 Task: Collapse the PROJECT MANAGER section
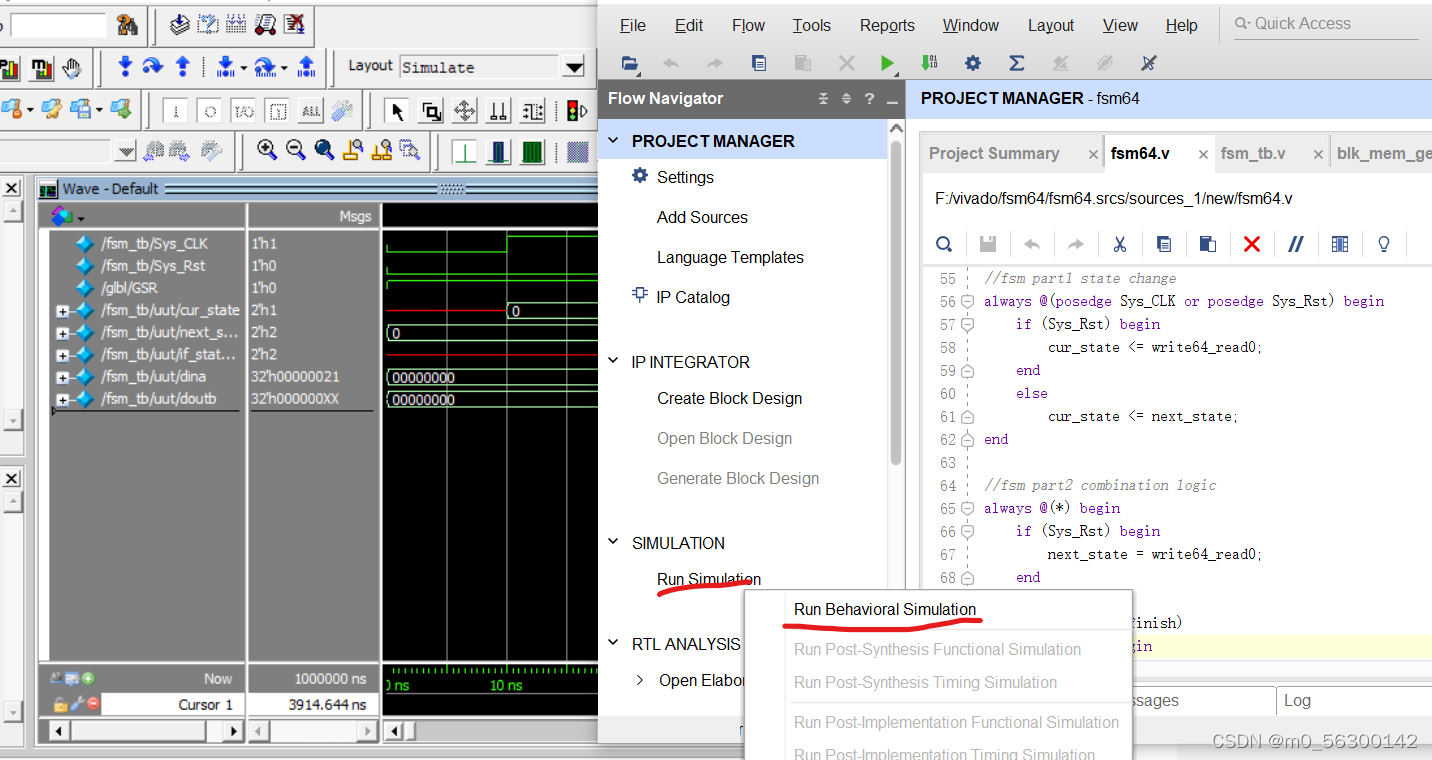click(614, 141)
